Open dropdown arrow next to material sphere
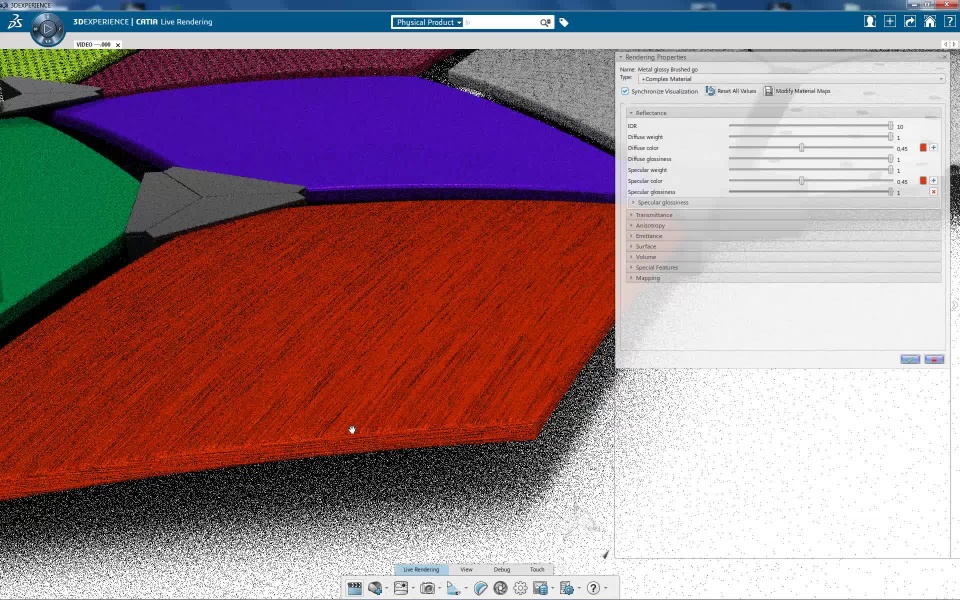This screenshot has width=960, height=600. (387, 589)
